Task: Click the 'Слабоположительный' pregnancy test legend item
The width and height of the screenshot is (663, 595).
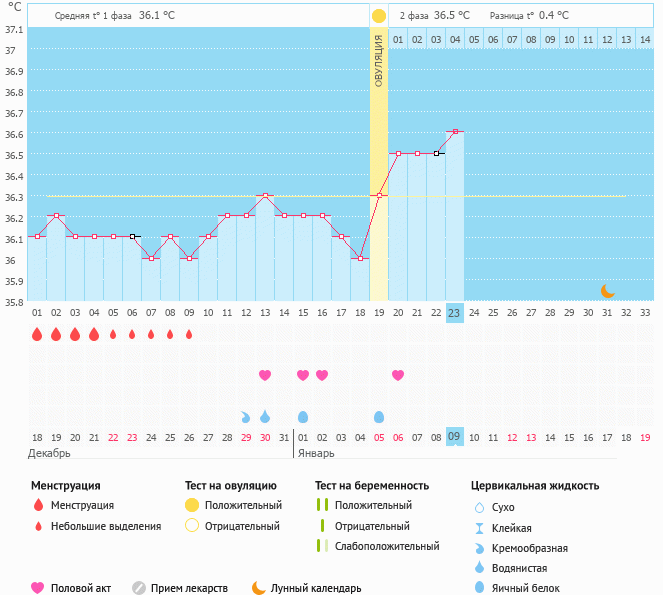Action: (x=322, y=546)
